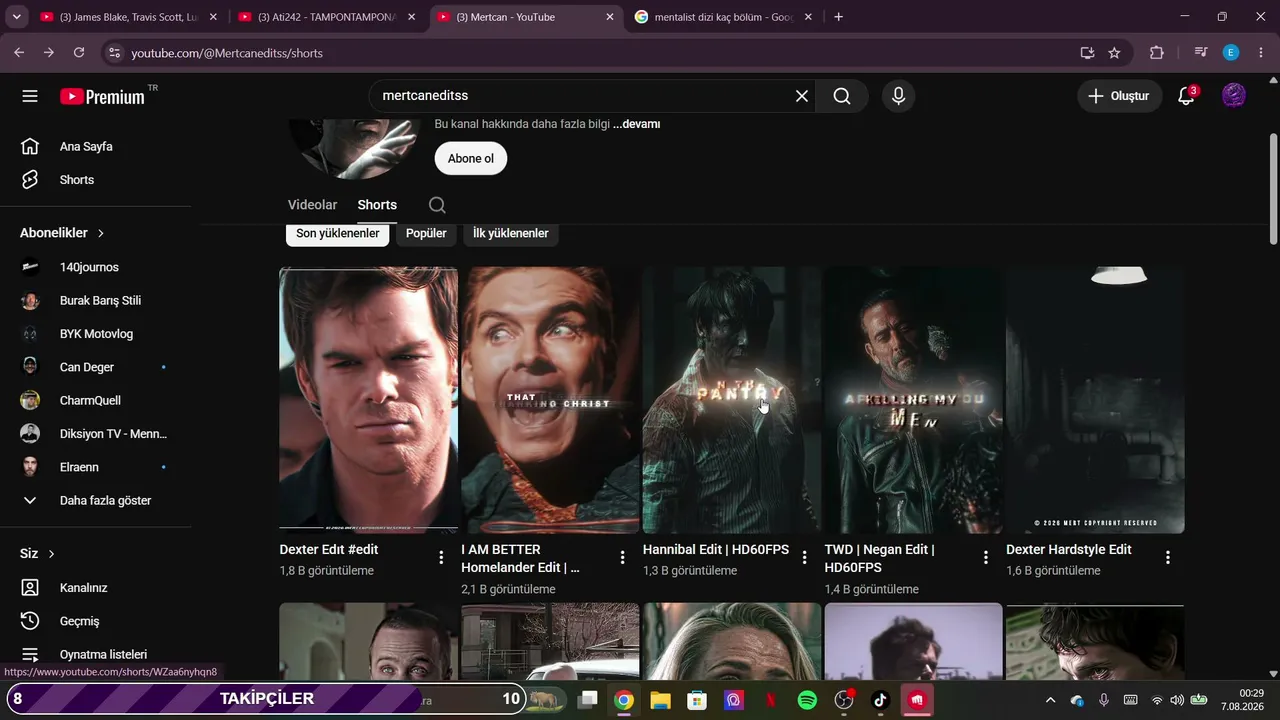This screenshot has height=720, width=1280.
Task: View site information icon in address bar
Action: [113, 53]
